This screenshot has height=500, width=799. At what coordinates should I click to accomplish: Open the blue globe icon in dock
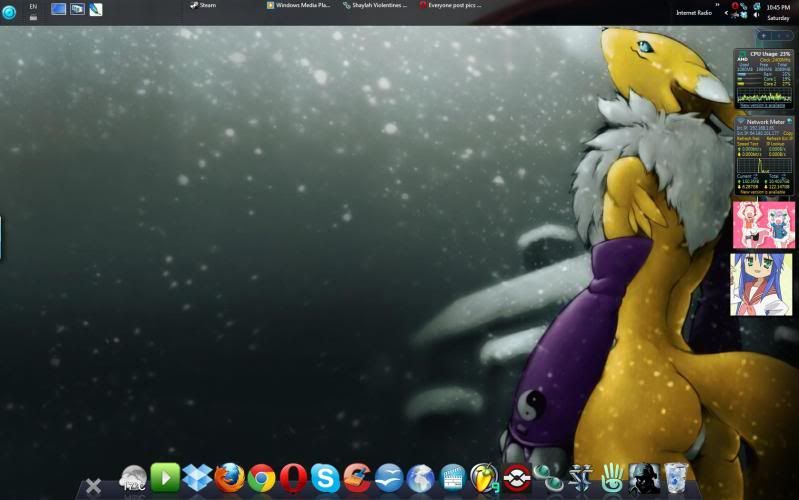pos(420,479)
